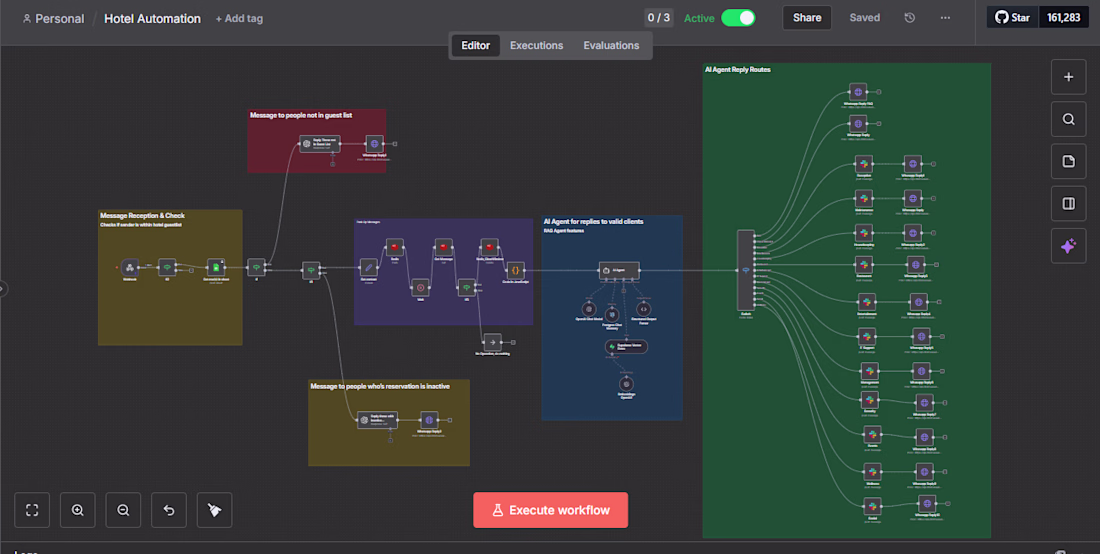Select the Whatsapp Reply FAQ HTTP node
Screen dimensions: 1100x554
[858, 92]
